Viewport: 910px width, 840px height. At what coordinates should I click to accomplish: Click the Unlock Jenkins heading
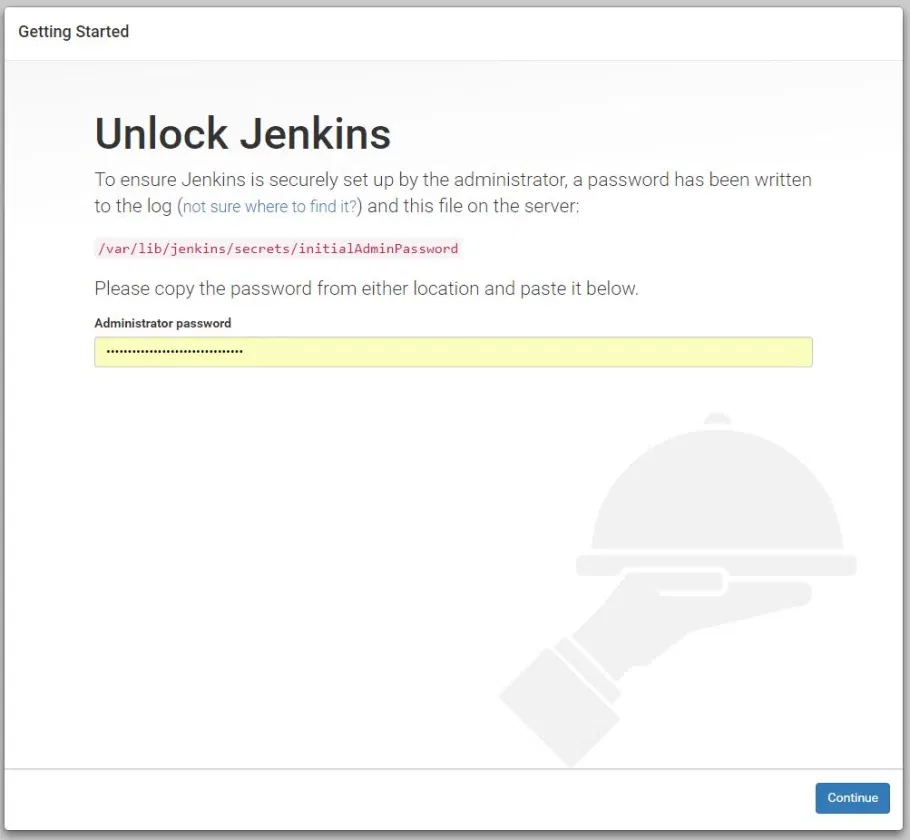(x=243, y=134)
